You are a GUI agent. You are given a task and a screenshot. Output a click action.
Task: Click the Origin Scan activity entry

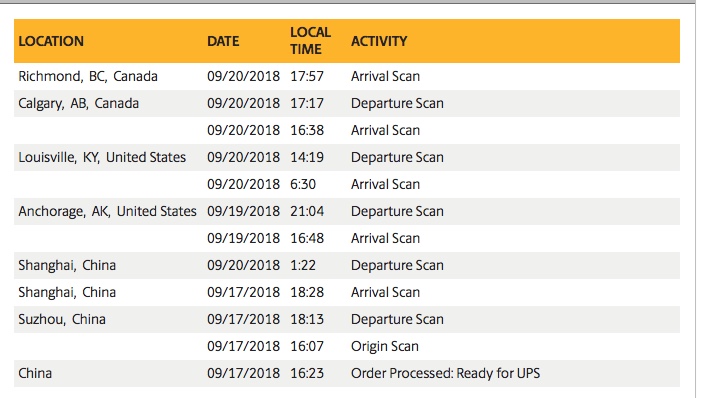[385, 346]
